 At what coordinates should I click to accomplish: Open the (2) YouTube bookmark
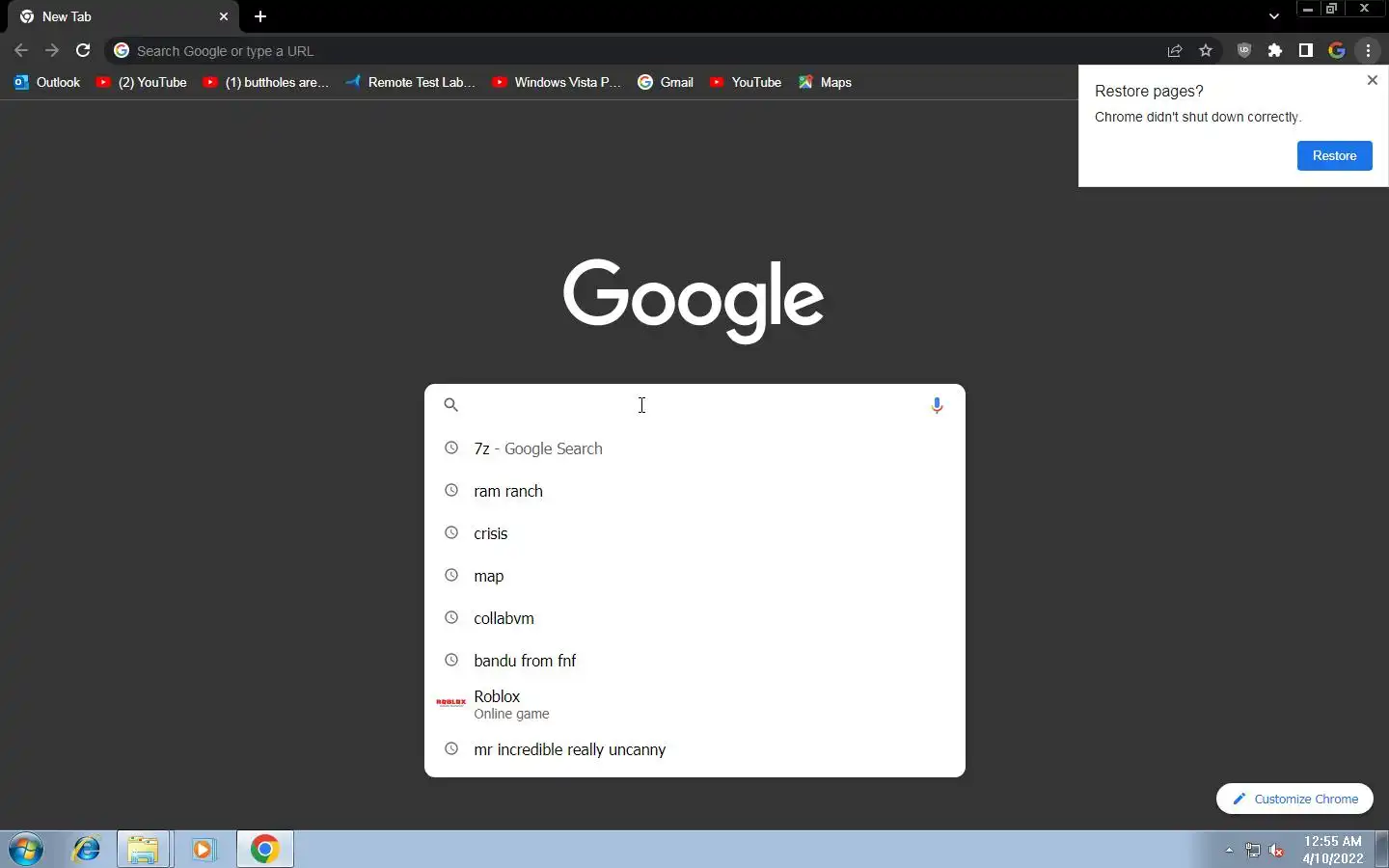point(142,82)
